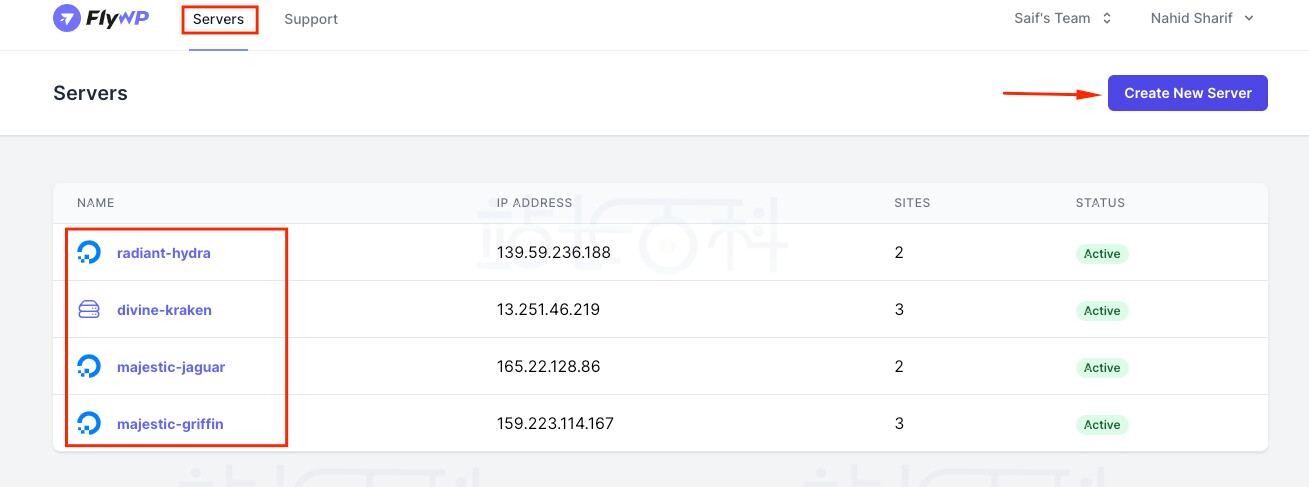This screenshot has width=1309, height=487.
Task: Click the Active badge for majestic-griffin
Action: pyautogui.click(x=1102, y=425)
